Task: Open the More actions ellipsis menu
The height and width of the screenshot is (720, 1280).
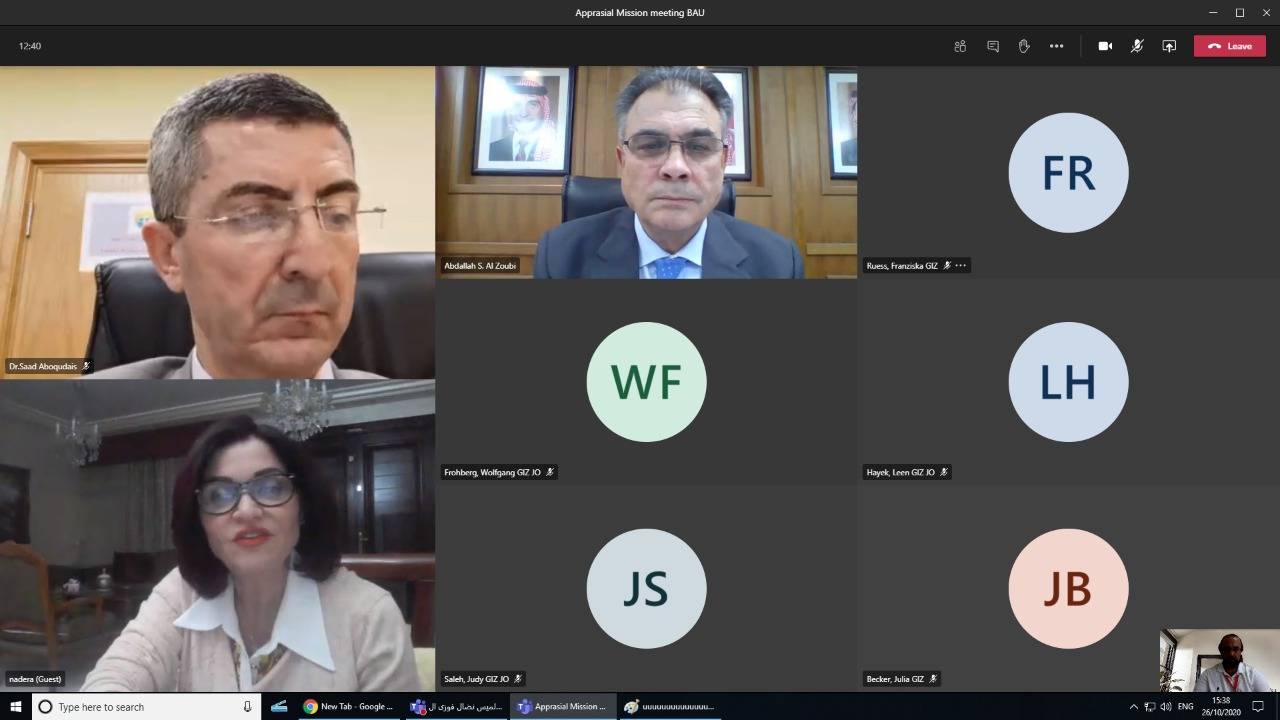Action: tap(1056, 46)
